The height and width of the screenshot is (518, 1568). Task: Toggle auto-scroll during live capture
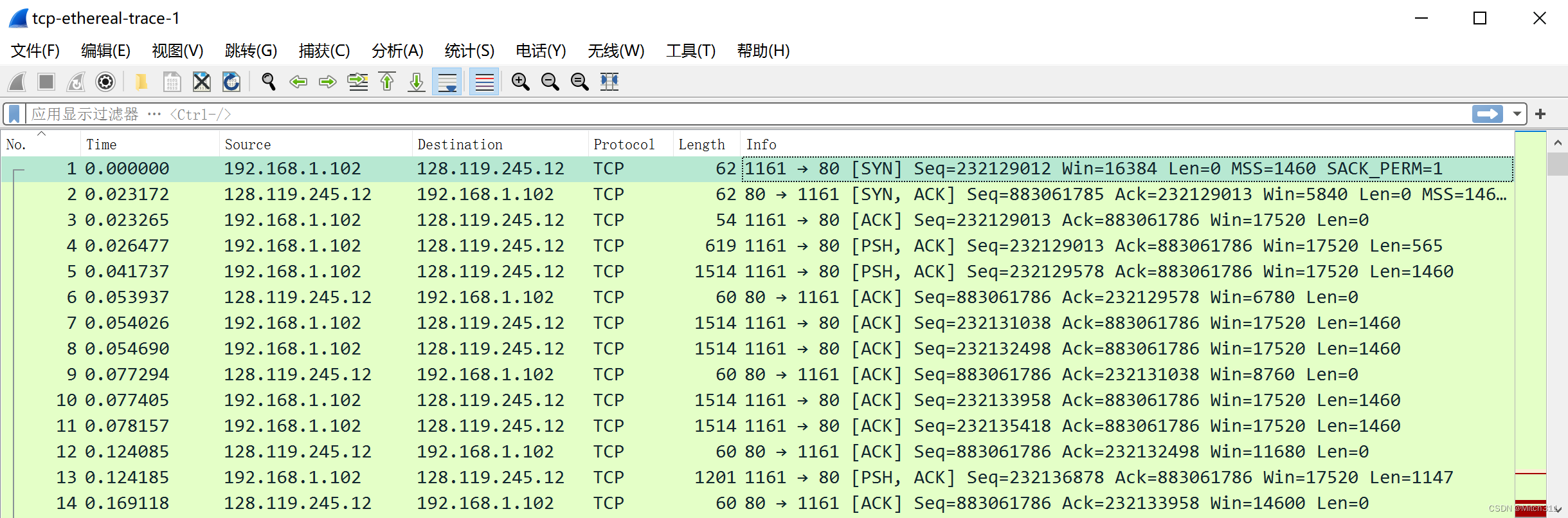pyautogui.click(x=447, y=82)
